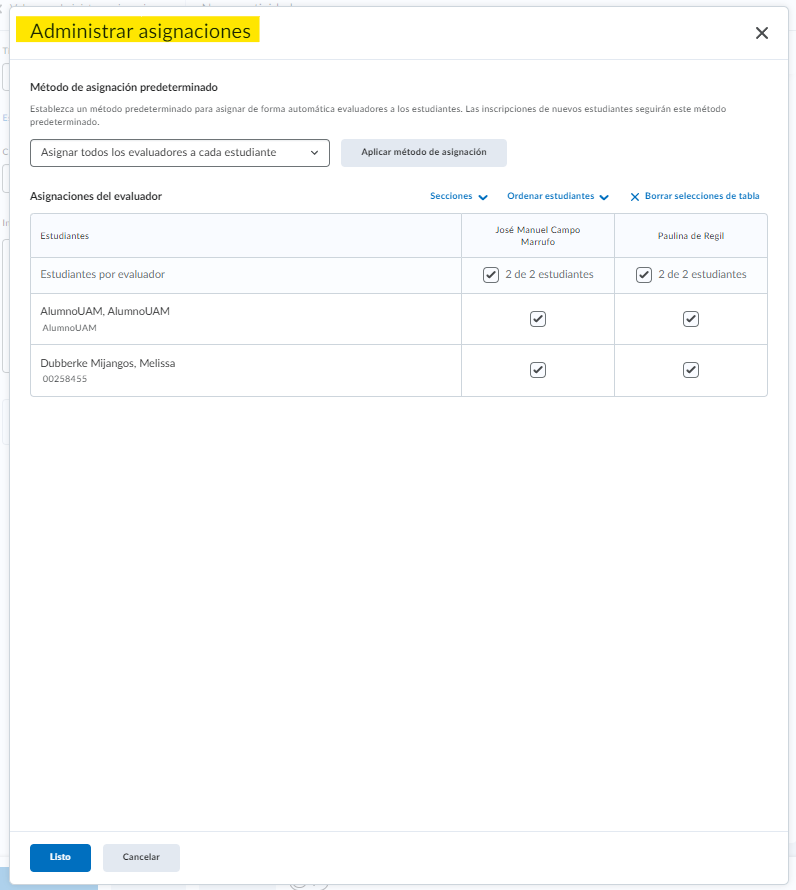Click the chevron arrow next to Secciones

click(x=483, y=197)
